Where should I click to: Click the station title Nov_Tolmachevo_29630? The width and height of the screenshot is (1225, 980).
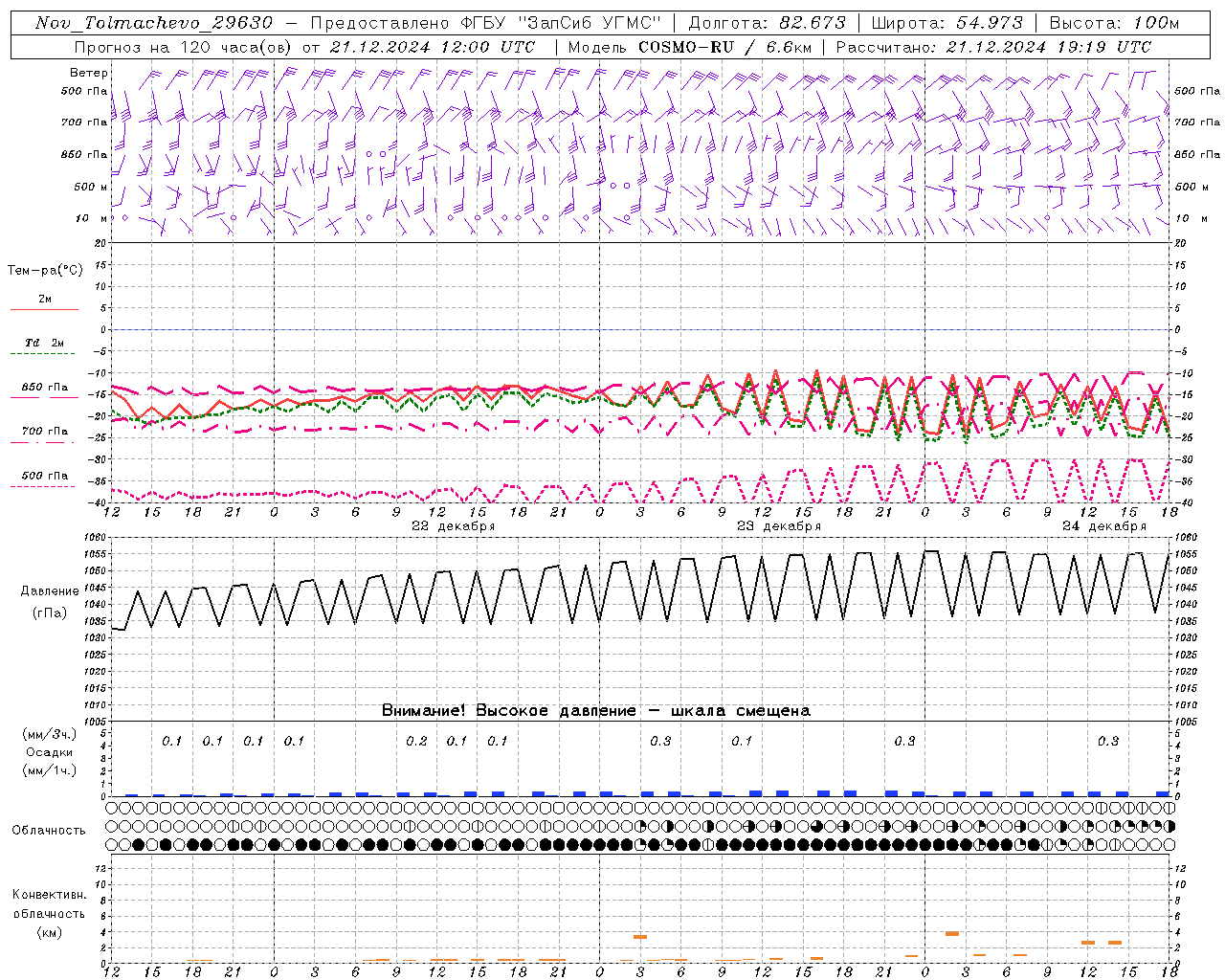(x=154, y=23)
